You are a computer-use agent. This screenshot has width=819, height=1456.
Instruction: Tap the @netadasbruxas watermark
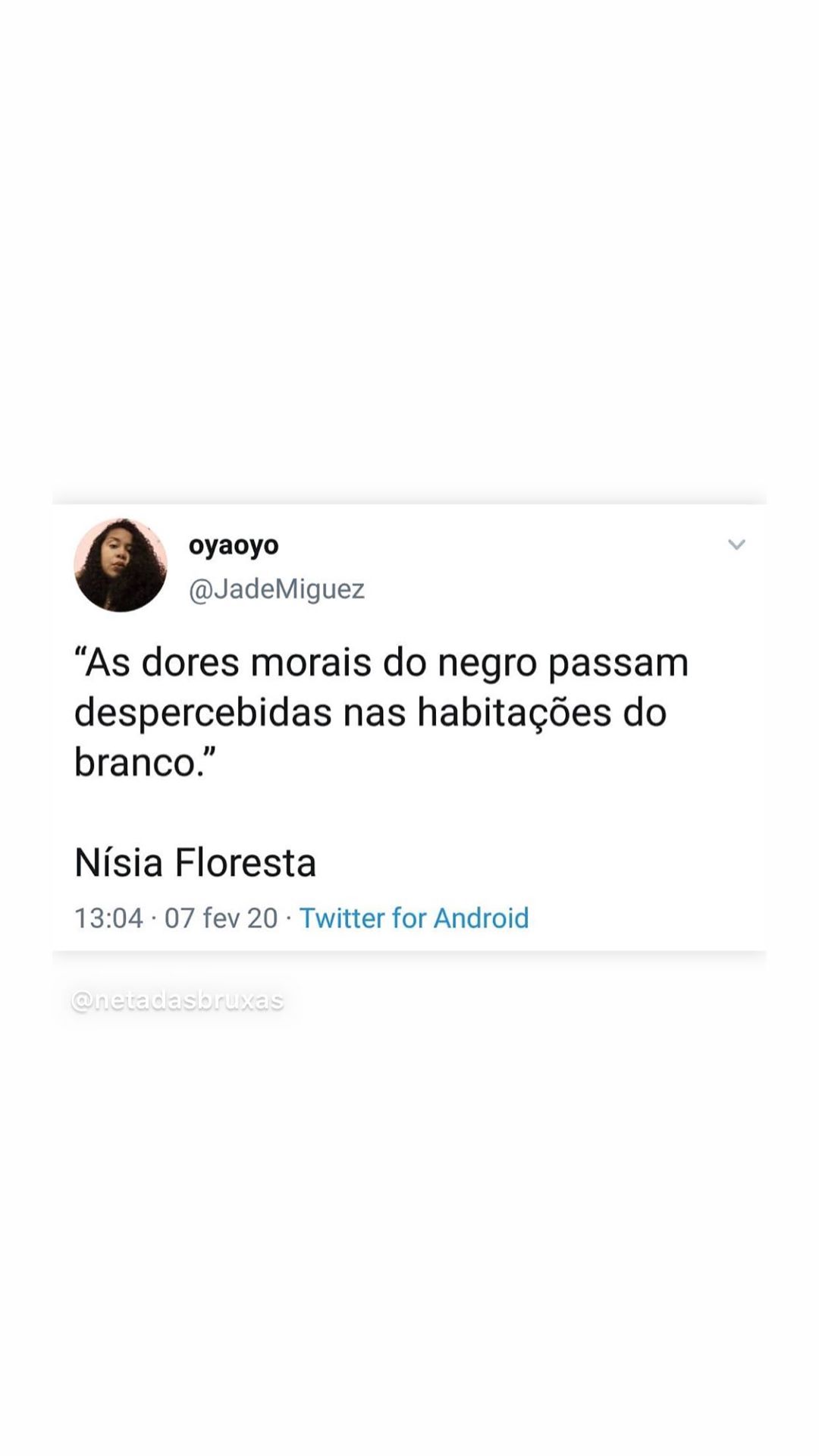177,1000
